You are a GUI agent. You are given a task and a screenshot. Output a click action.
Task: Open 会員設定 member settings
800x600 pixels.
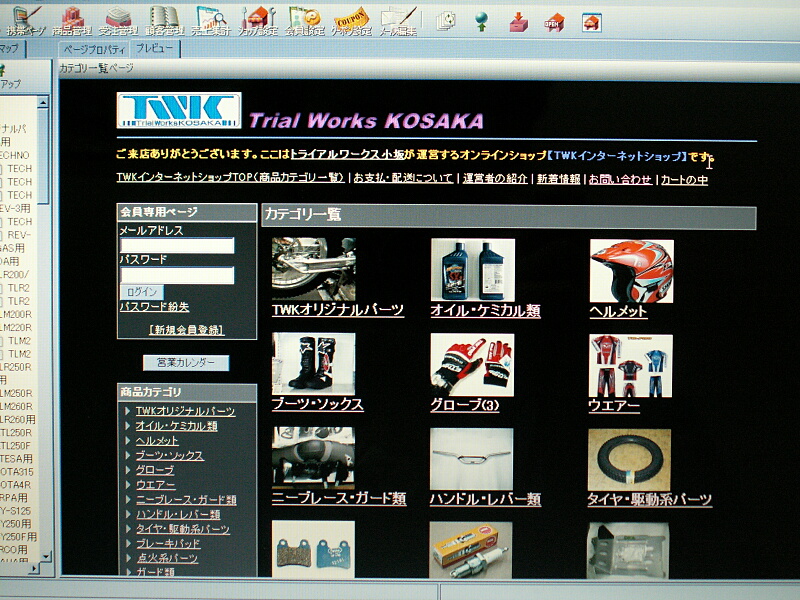305,20
